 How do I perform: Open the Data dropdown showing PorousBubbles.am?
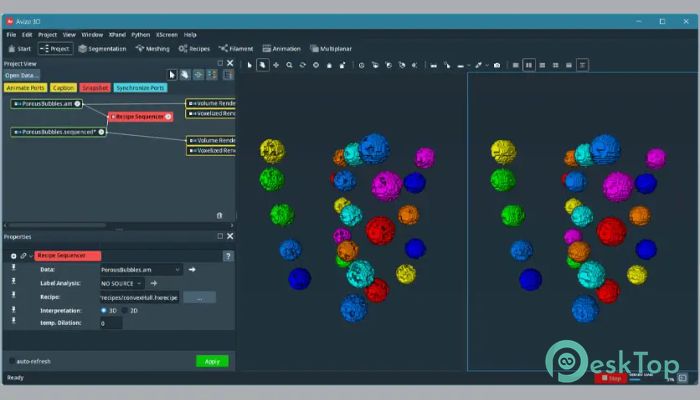(141, 270)
